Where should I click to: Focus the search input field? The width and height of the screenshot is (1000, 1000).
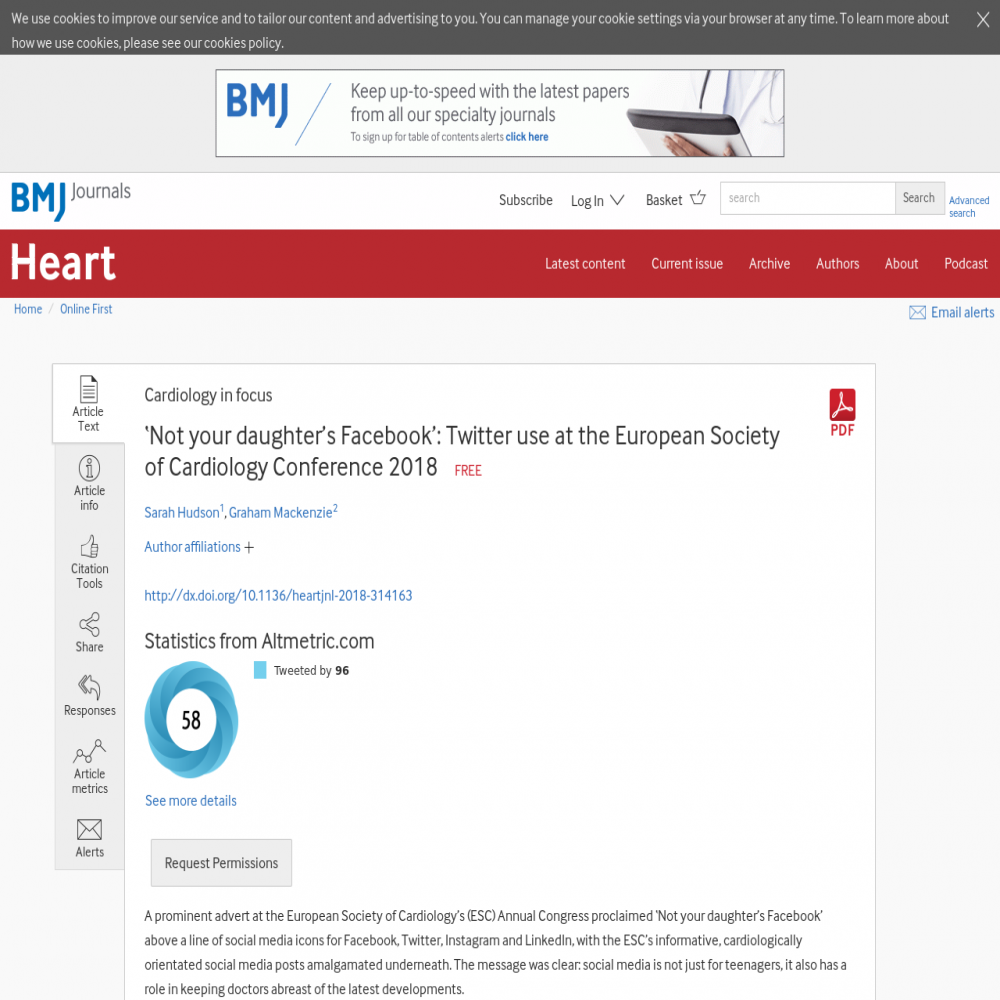pos(807,198)
